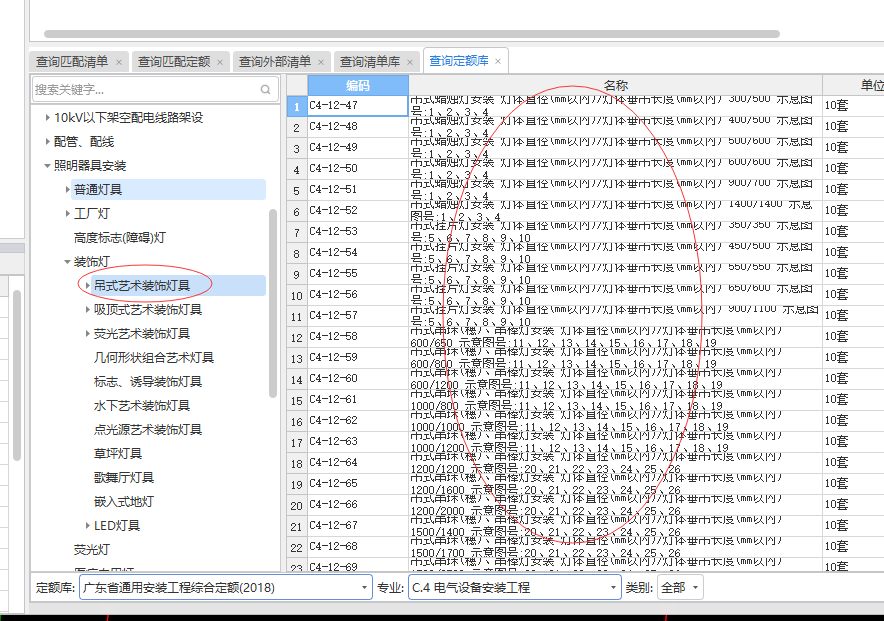Switch to the 查询清单库 tab
This screenshot has height=621, width=884.
click(370, 61)
